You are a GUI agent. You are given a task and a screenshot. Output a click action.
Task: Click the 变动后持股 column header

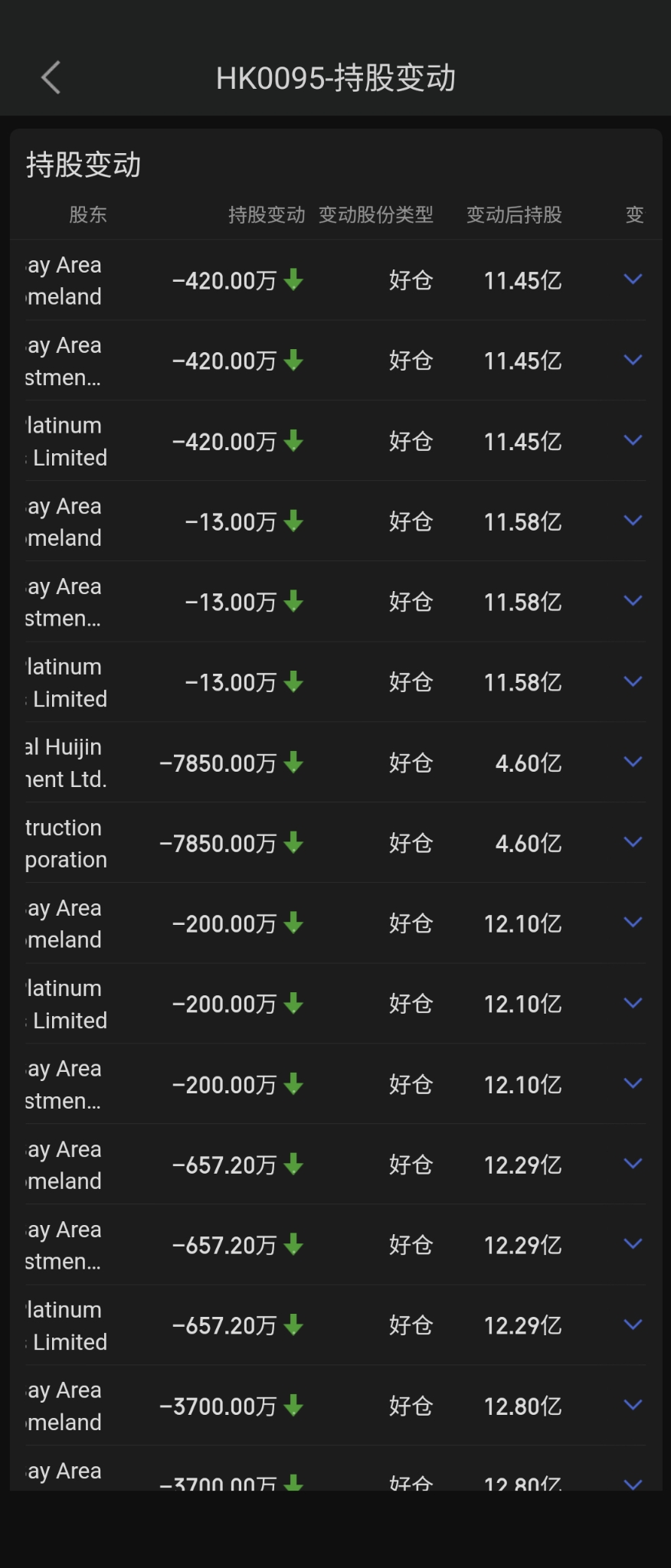(514, 215)
